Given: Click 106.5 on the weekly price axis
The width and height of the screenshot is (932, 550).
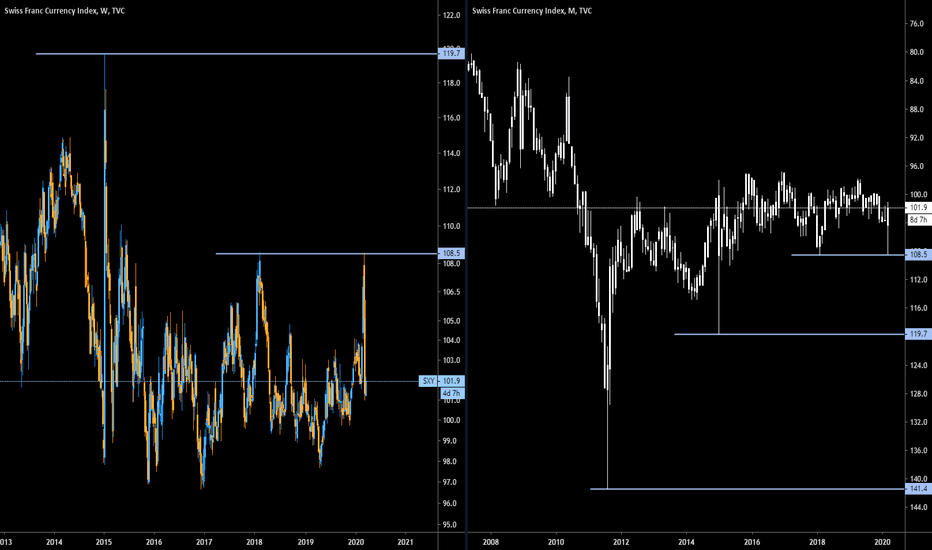Looking at the screenshot, I should point(452,292).
